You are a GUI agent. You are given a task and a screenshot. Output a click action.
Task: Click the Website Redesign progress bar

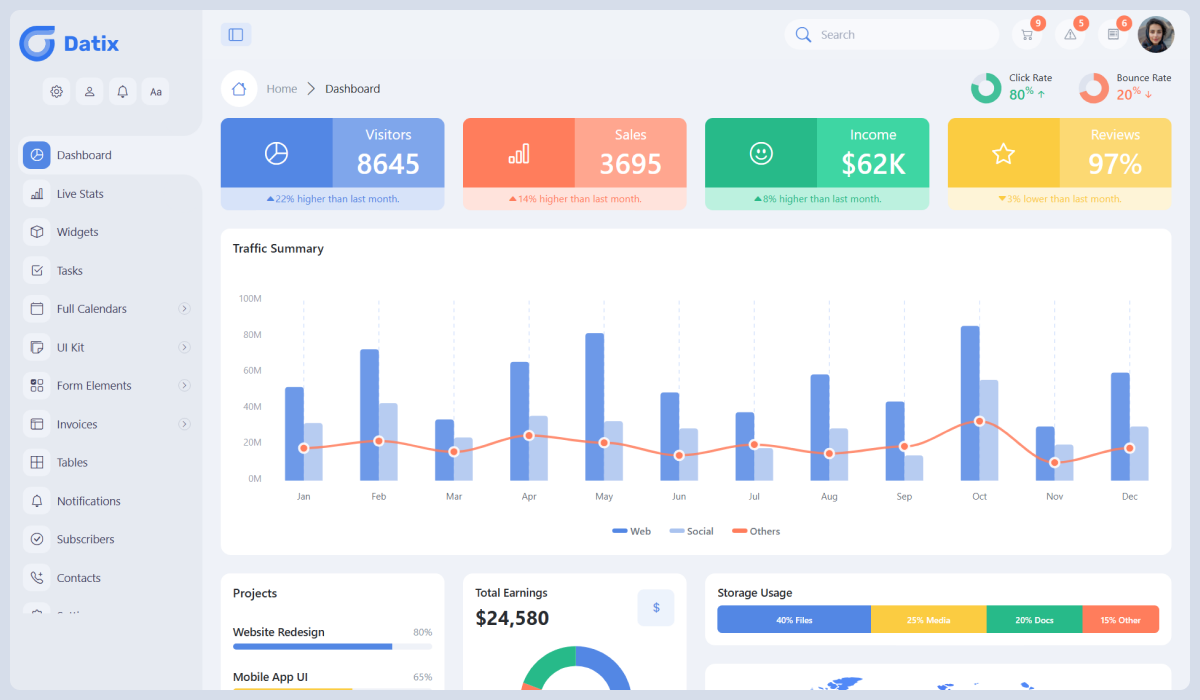tap(332, 647)
